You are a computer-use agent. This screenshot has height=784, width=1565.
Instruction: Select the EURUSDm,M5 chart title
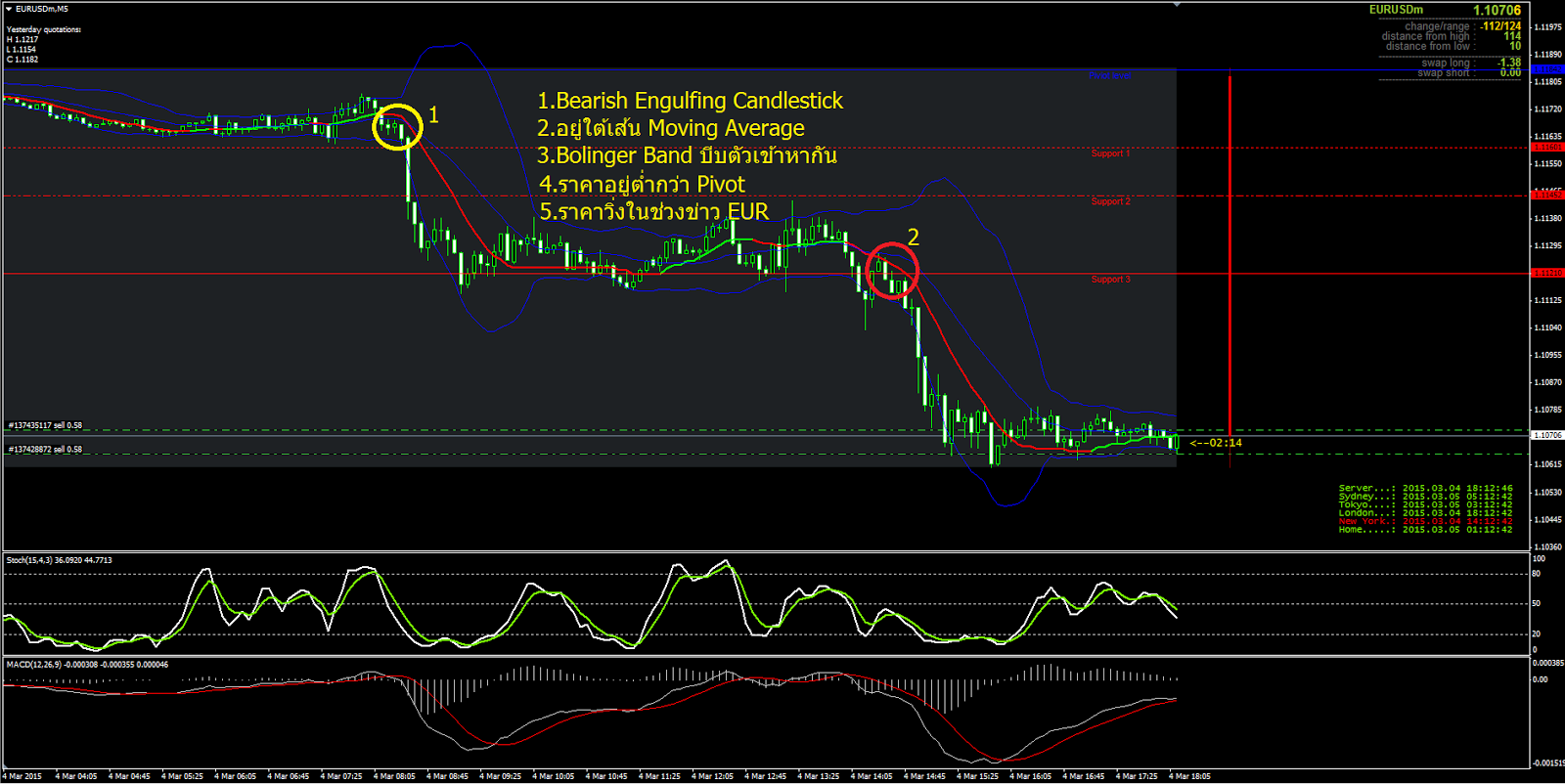pos(42,9)
